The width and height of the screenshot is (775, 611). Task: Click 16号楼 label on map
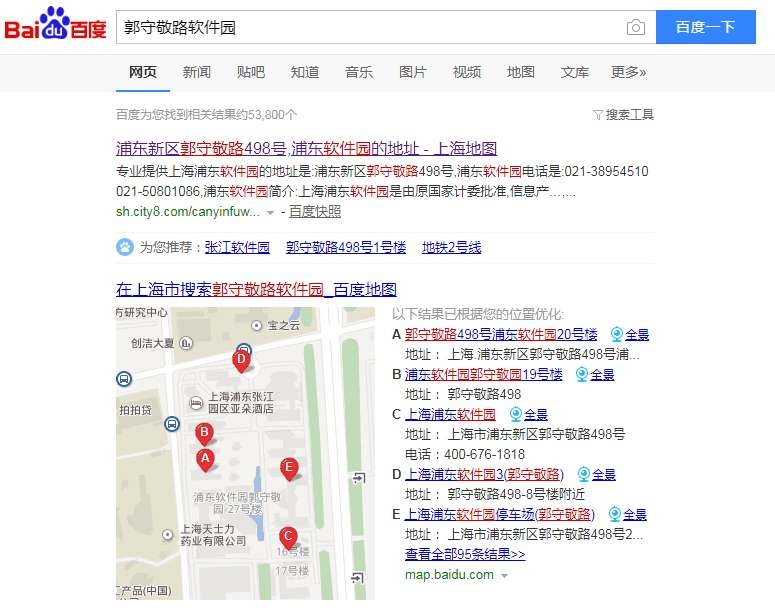pyautogui.click(x=293, y=552)
